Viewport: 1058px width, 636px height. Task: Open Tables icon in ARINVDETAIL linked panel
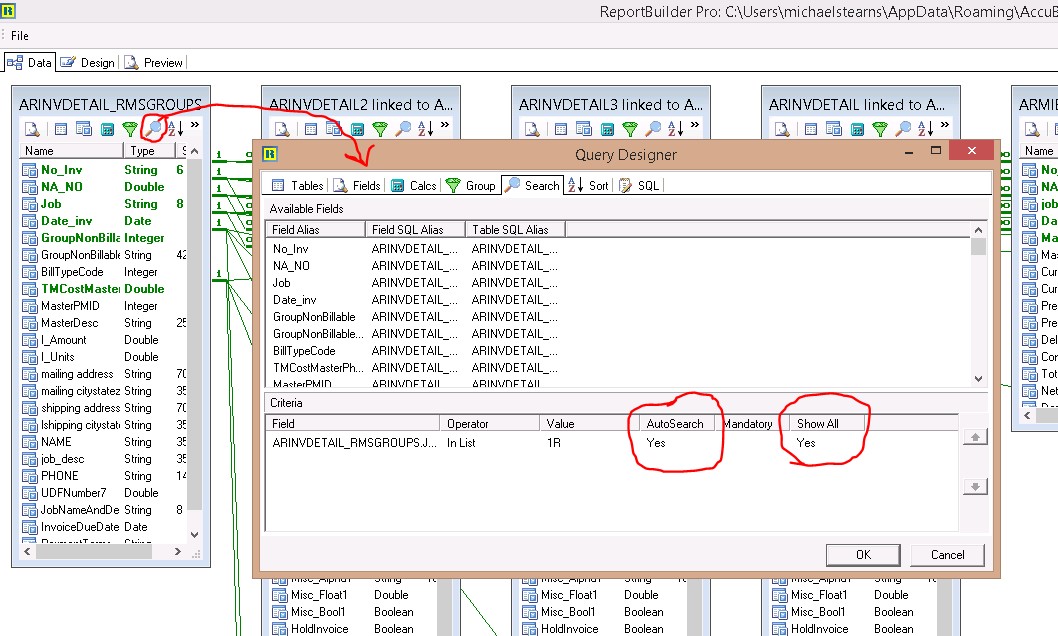tap(811, 128)
